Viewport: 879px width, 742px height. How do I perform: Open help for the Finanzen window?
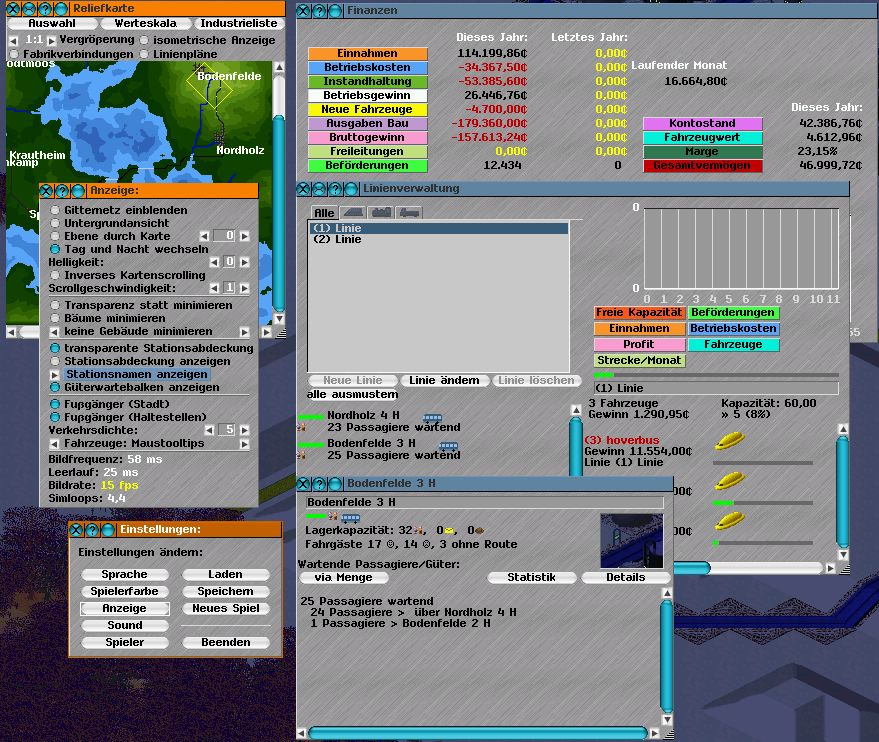[320, 10]
